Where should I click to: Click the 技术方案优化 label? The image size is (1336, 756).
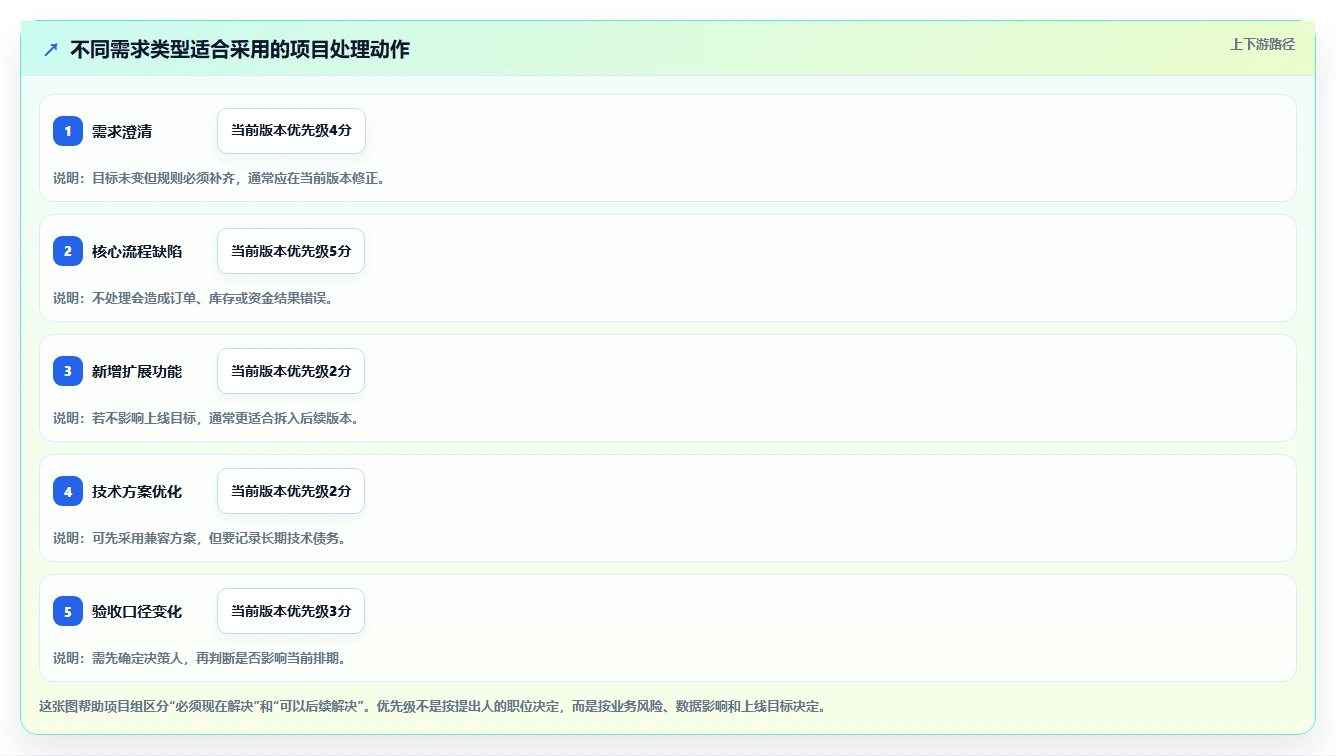pyautogui.click(x=137, y=492)
